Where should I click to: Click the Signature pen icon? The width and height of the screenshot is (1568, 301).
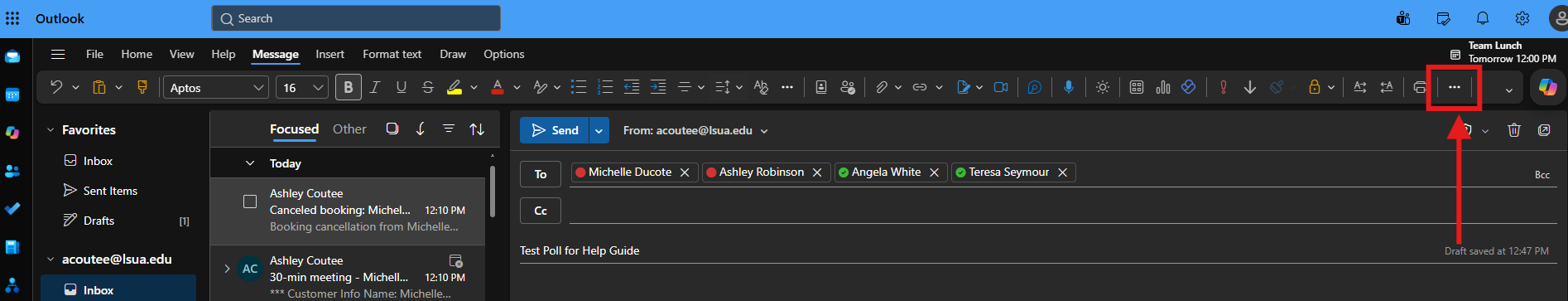coord(963,87)
